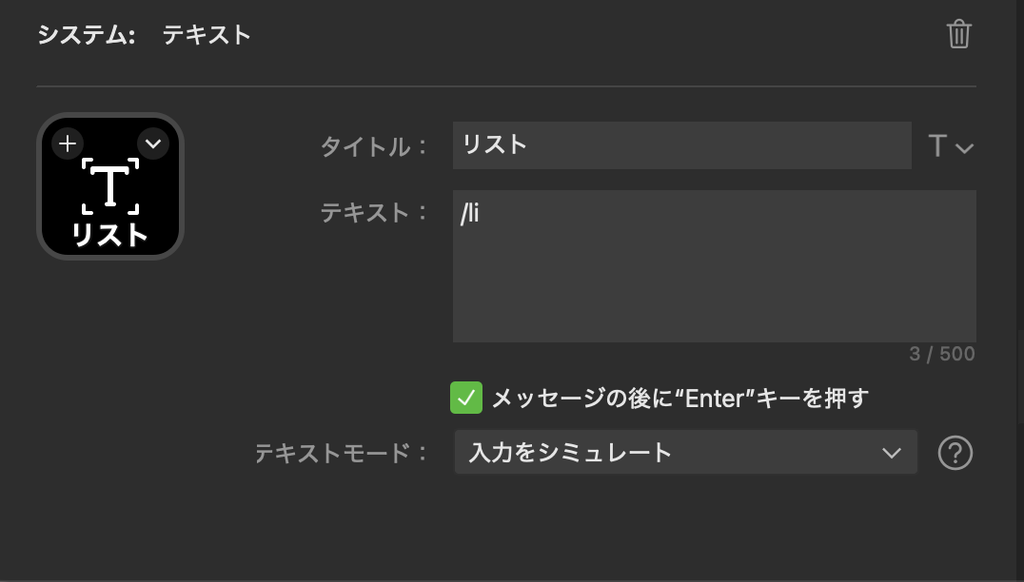Open the 入力をシミュレート text mode dropdown
Viewport: 1024px width, 582px height.
686,452
